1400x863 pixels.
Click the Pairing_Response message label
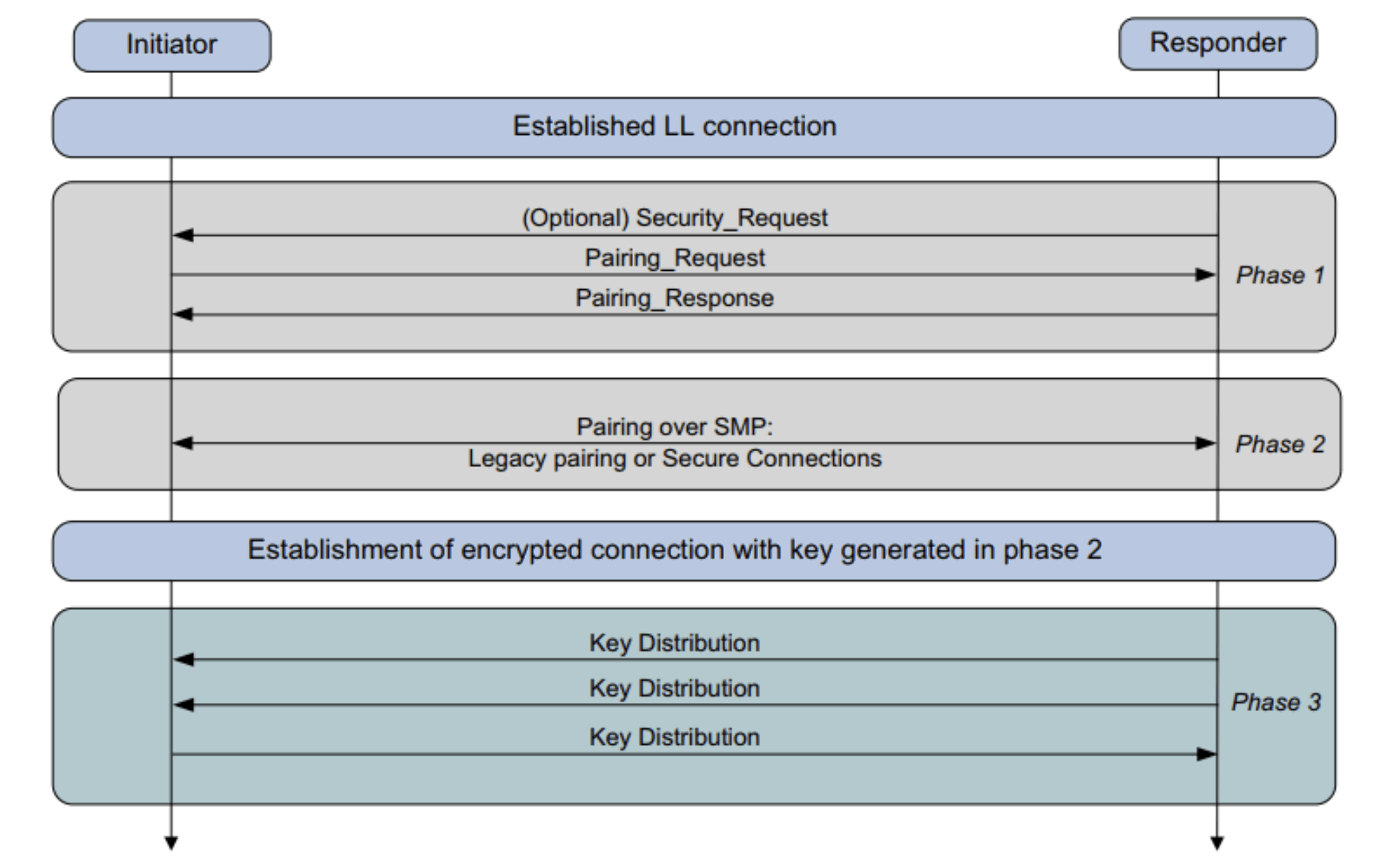click(675, 298)
